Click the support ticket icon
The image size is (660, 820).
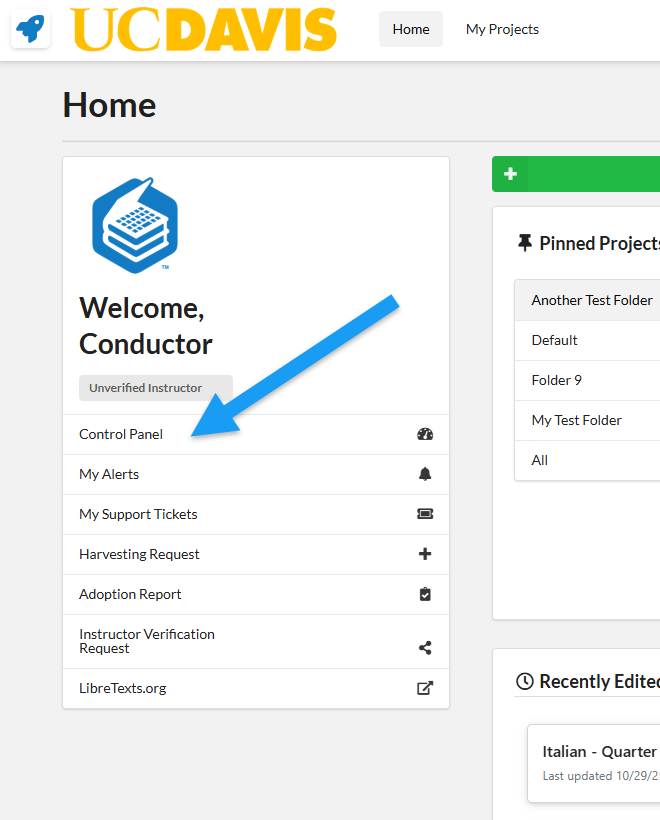425,514
